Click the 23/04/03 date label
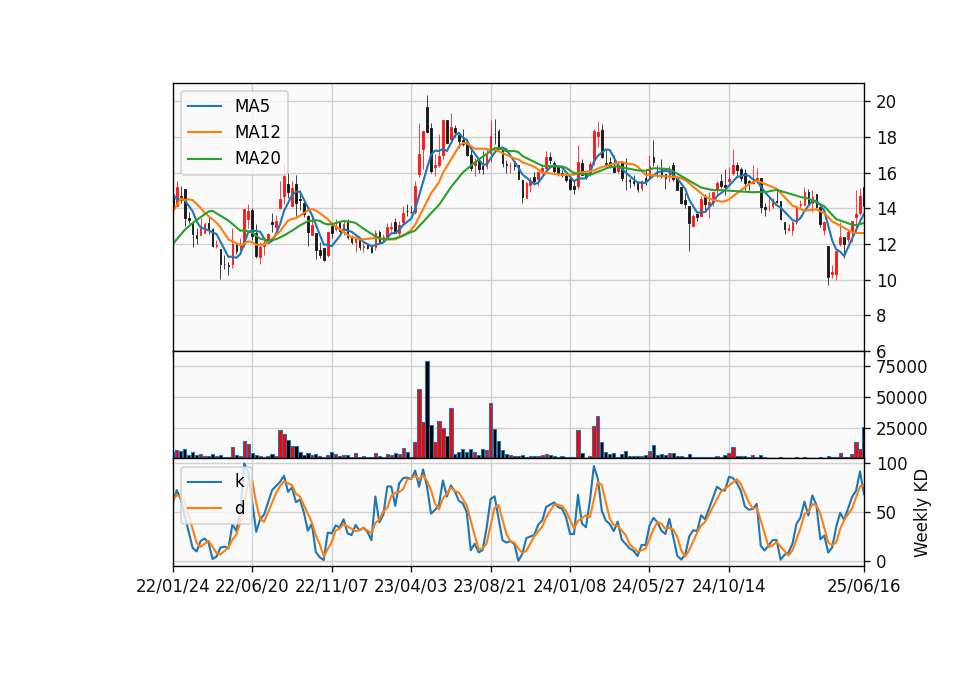The height and width of the screenshot is (690, 960). pos(411,586)
